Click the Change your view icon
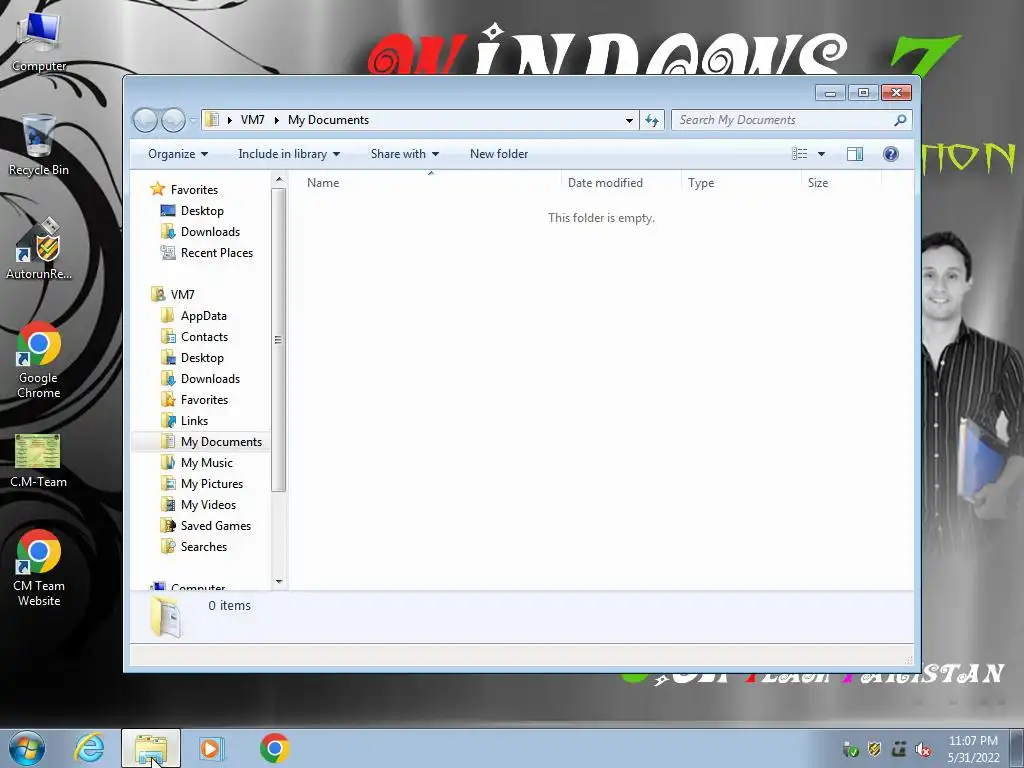 coord(799,154)
